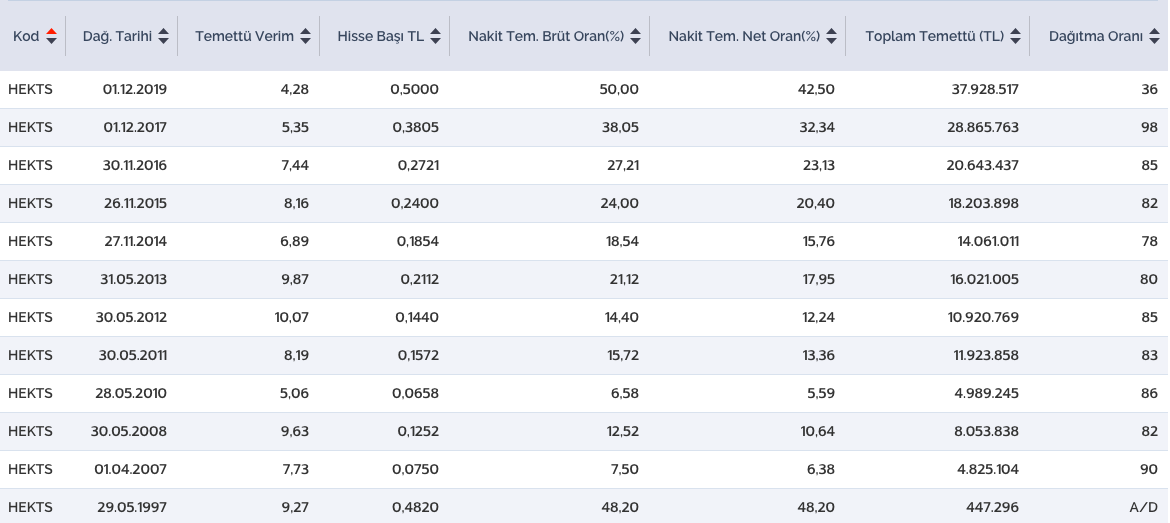Click net rate value 5,59
This screenshot has height=523, width=1170.
(x=822, y=394)
